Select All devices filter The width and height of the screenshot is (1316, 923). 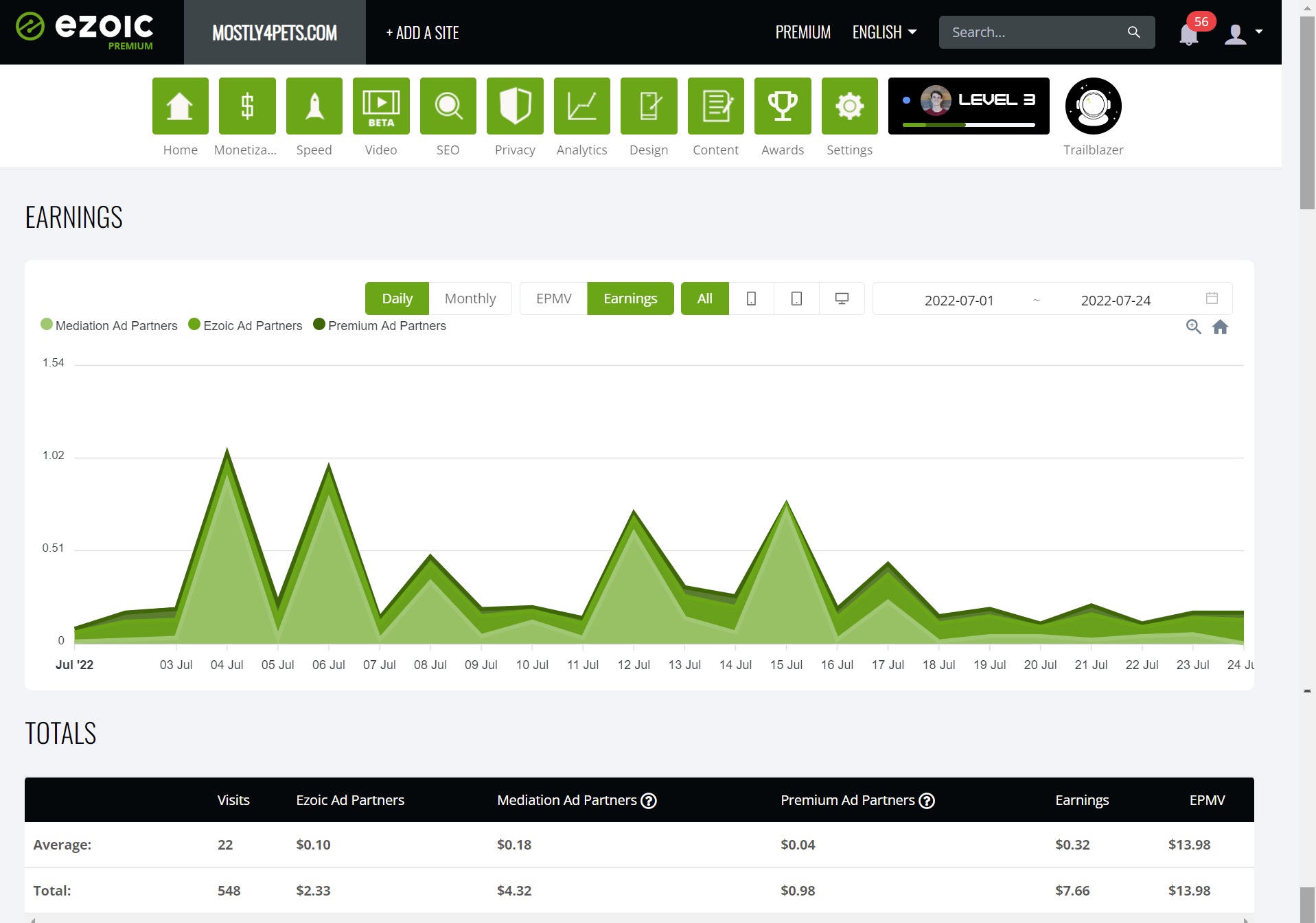705,299
